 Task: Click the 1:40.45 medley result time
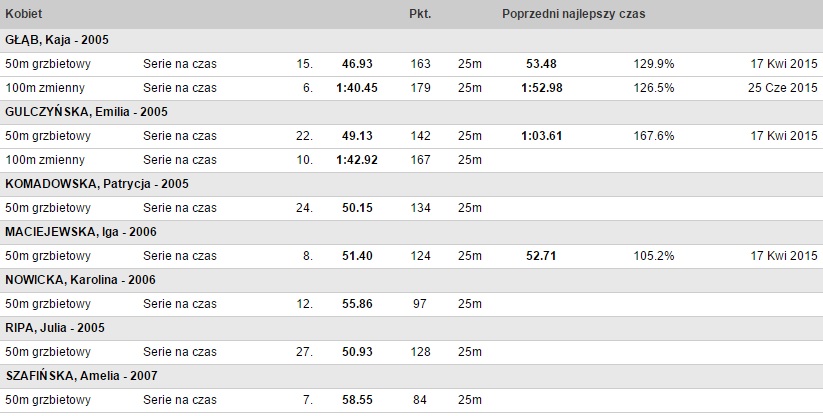(357, 88)
